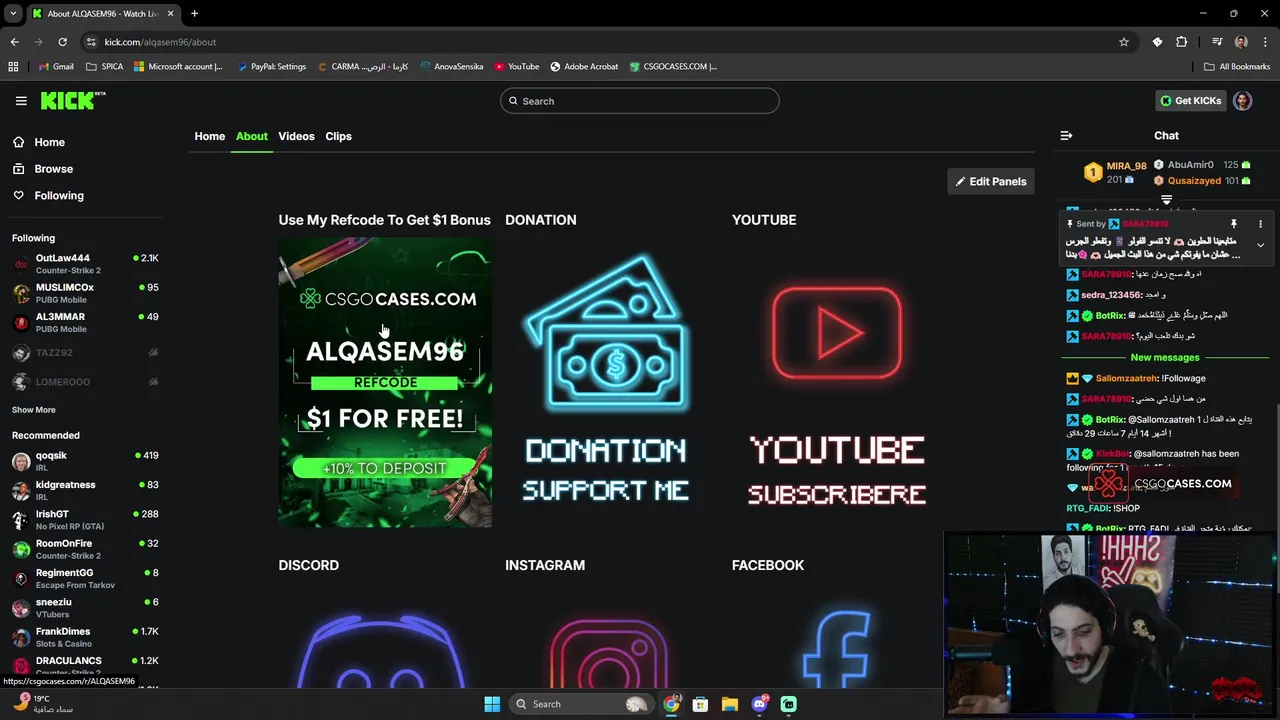Close the About ALQASEM96 tab
The width and height of the screenshot is (1280, 720).
(171, 14)
